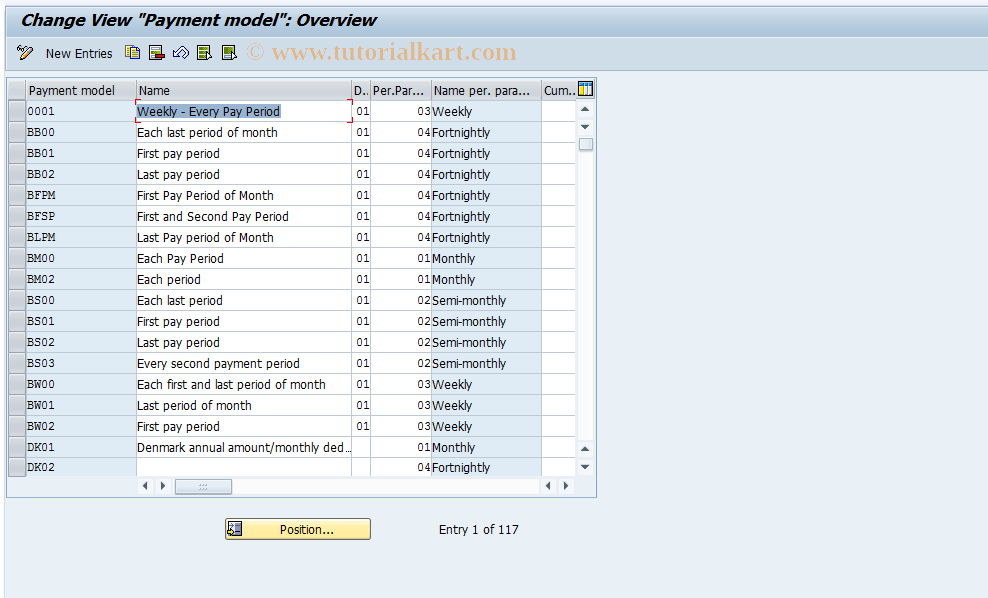Select row marker for payment model BS03

tap(17, 363)
